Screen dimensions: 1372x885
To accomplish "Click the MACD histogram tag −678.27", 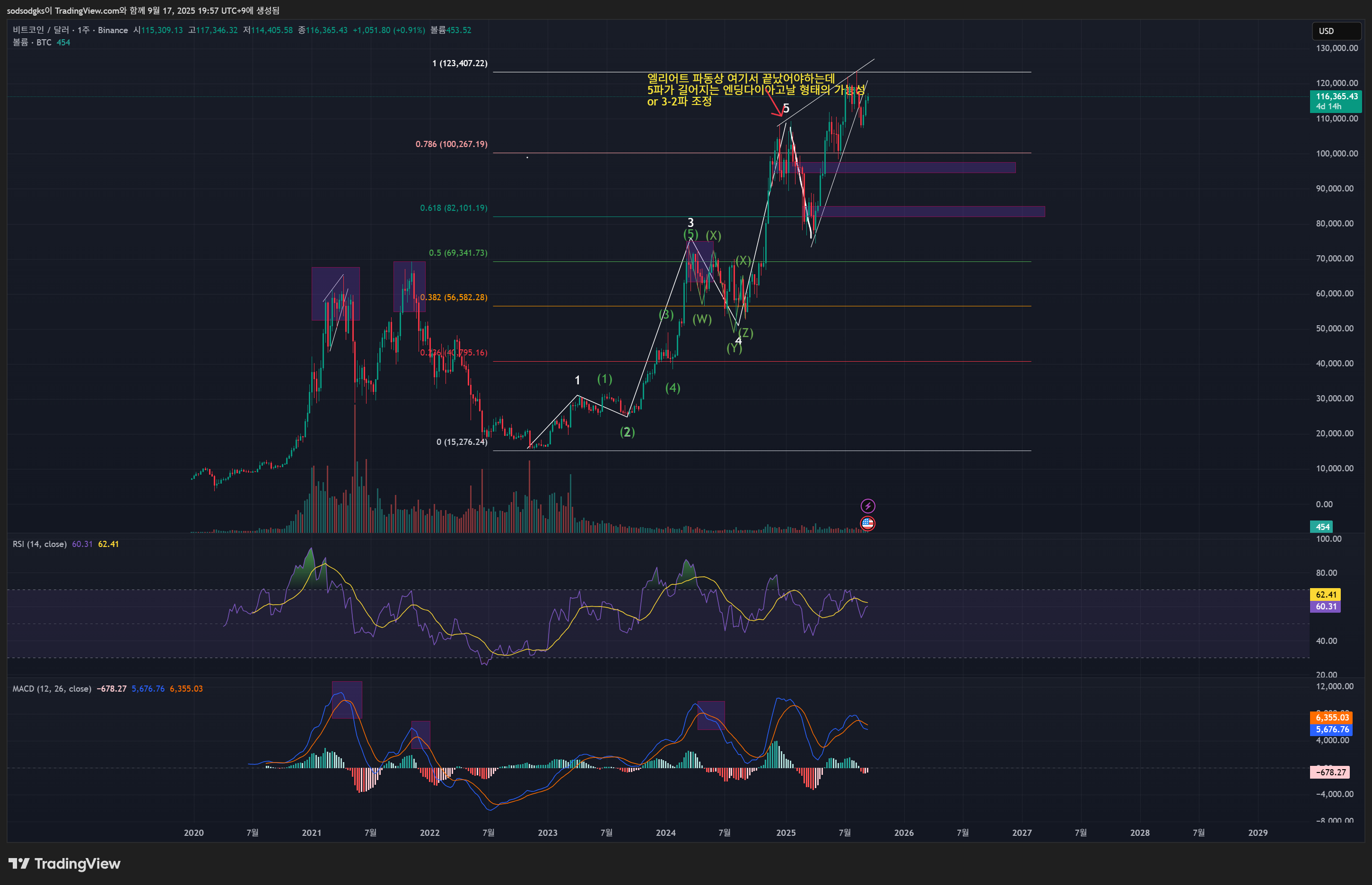I will [x=1330, y=772].
